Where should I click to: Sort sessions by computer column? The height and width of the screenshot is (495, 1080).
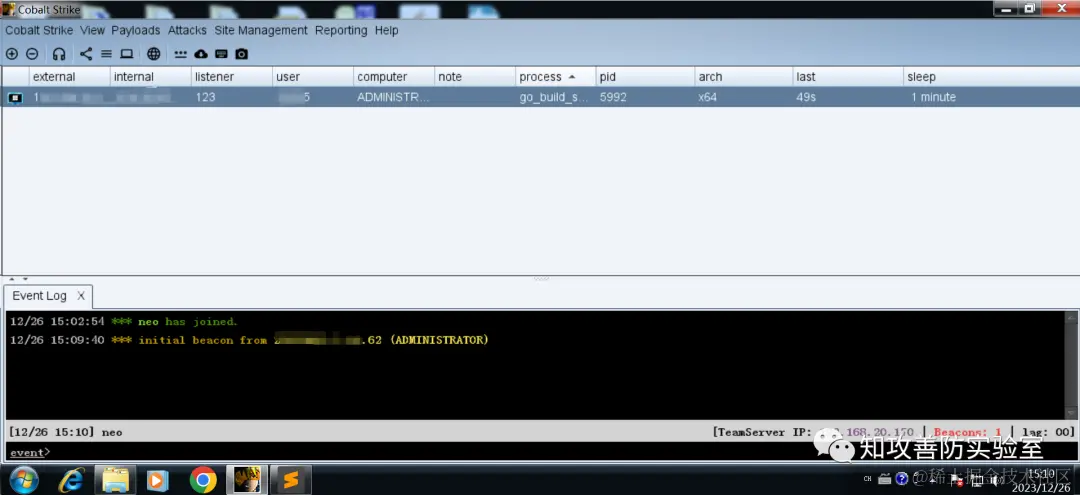(x=394, y=76)
